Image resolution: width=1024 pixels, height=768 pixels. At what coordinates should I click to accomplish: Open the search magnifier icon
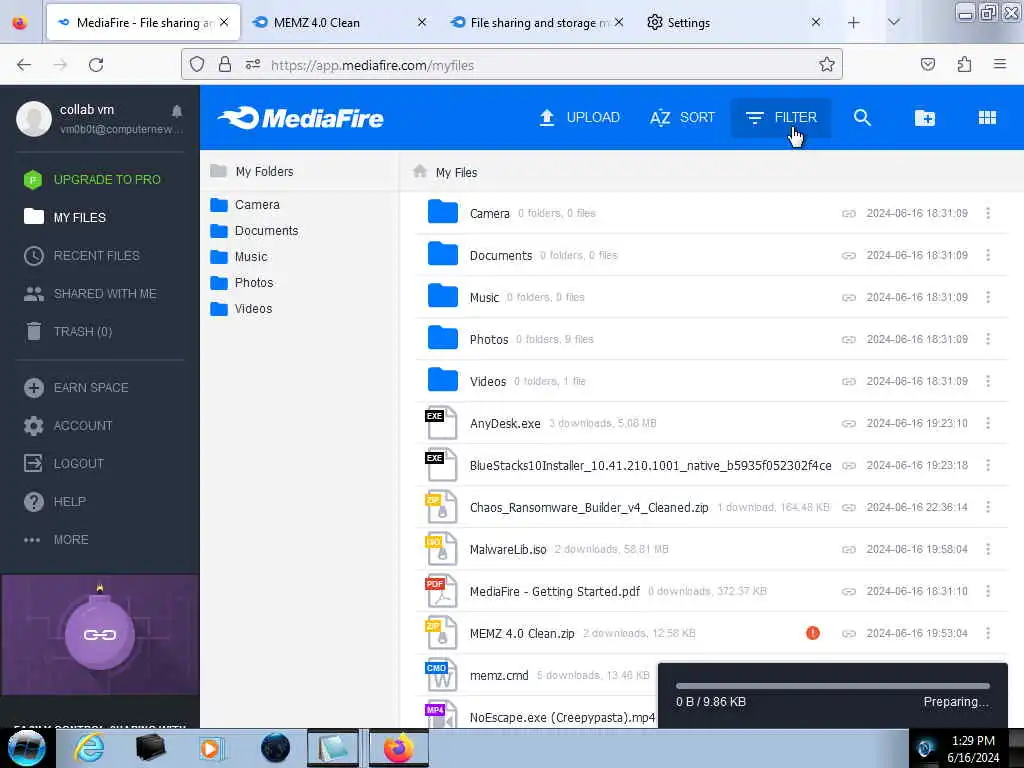click(862, 118)
